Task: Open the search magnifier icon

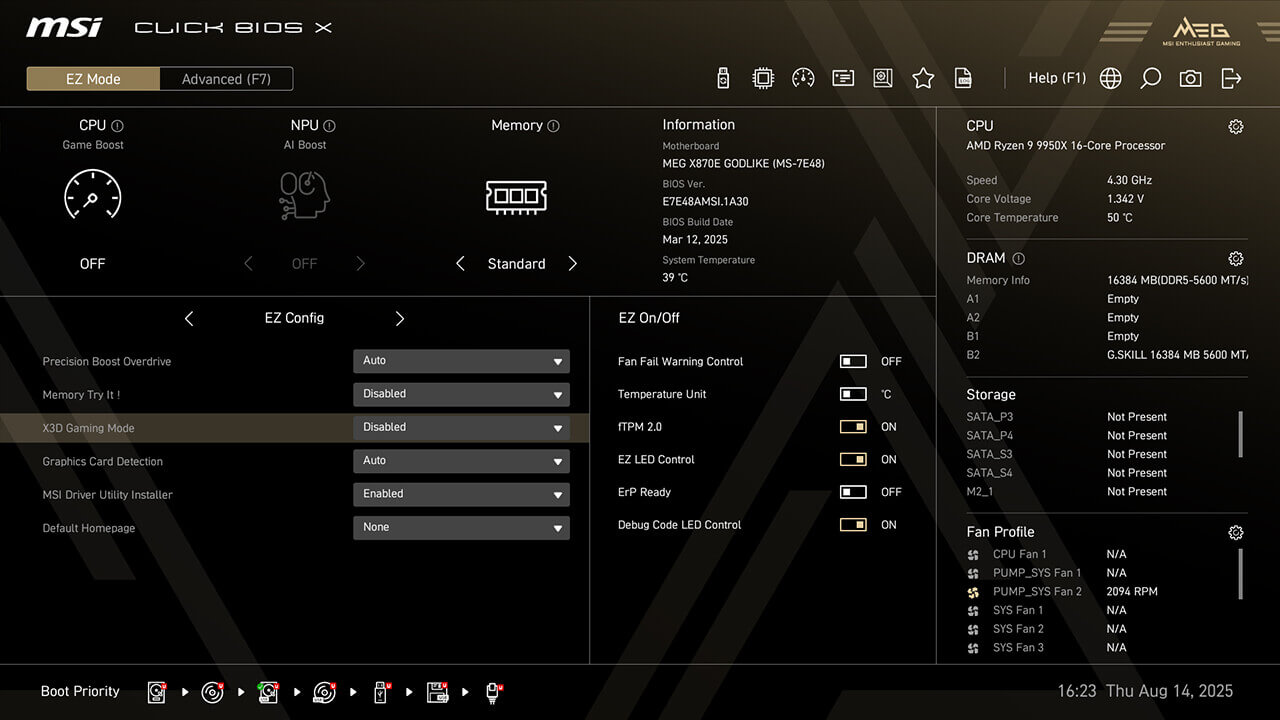Action: pos(1151,78)
